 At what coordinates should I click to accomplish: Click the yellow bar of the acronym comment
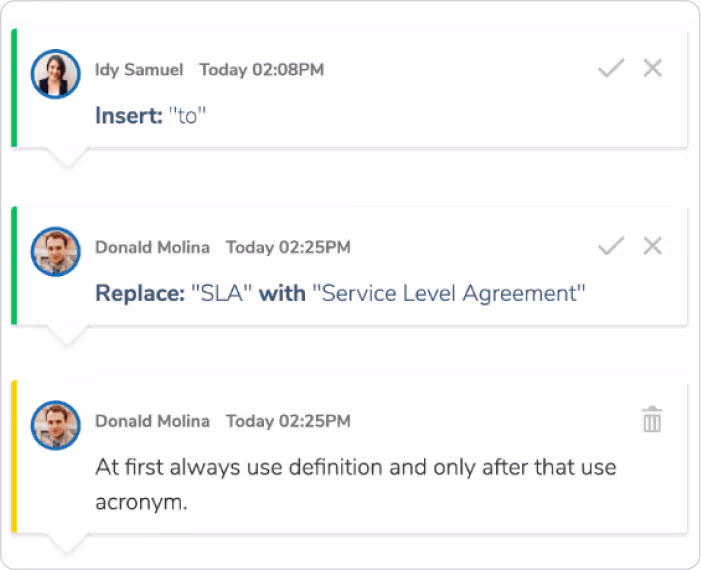(14, 456)
